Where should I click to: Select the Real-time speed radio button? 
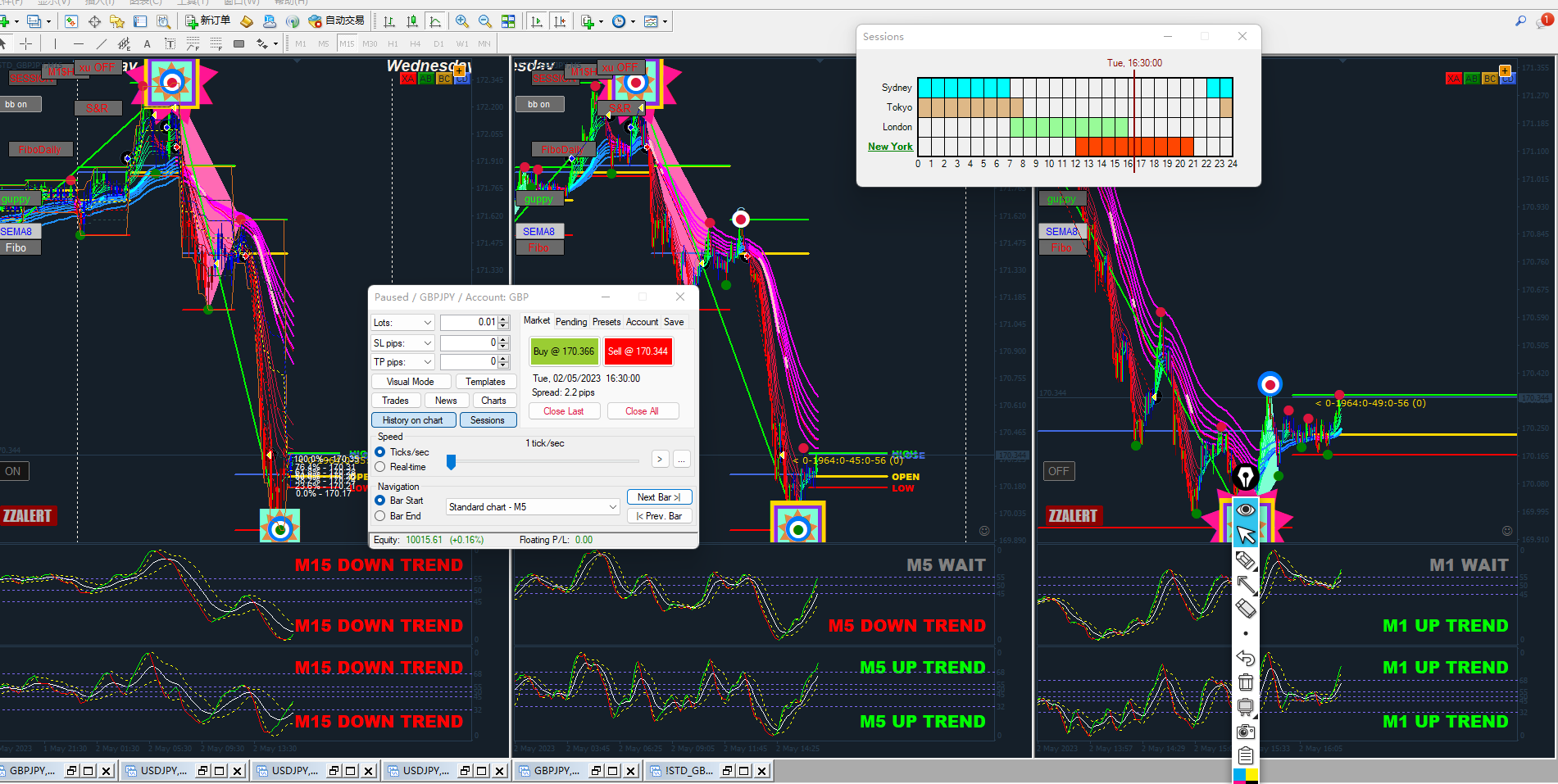[x=380, y=467]
